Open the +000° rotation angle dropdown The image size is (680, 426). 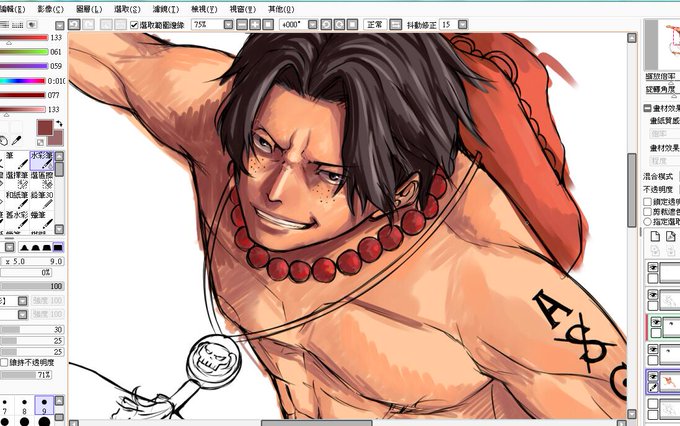point(312,25)
